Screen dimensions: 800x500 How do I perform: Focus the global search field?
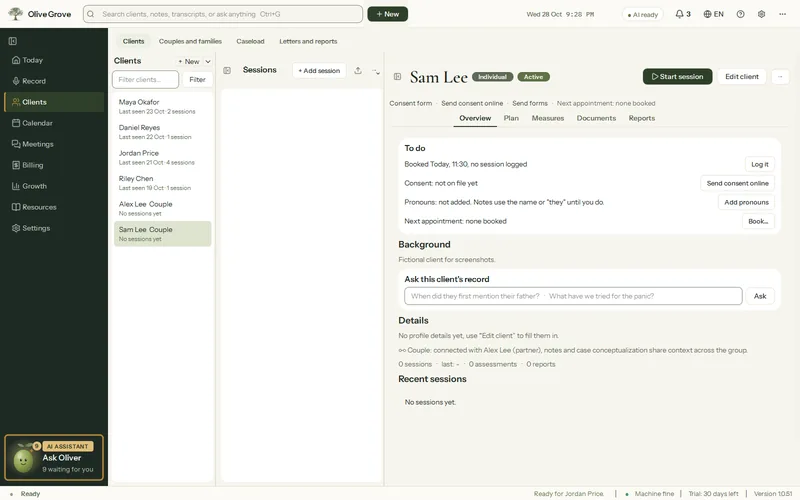tap(223, 14)
